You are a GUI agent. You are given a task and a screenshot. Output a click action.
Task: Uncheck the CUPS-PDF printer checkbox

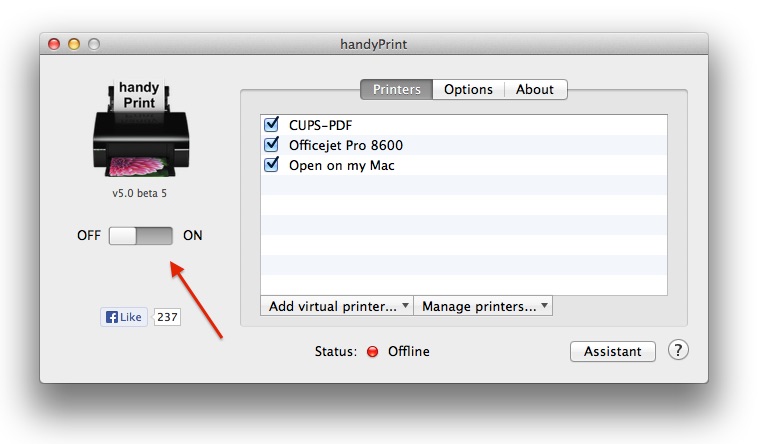272,124
